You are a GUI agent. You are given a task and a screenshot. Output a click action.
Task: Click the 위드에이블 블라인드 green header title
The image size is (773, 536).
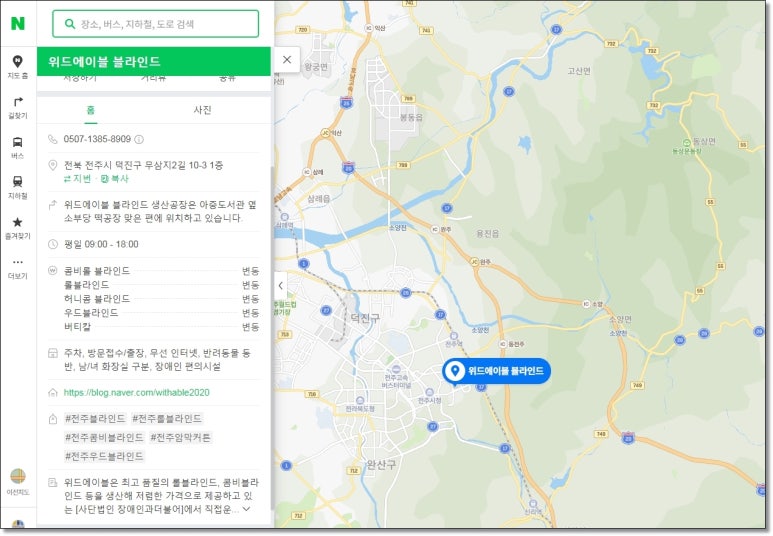pyautogui.click(x=105, y=62)
